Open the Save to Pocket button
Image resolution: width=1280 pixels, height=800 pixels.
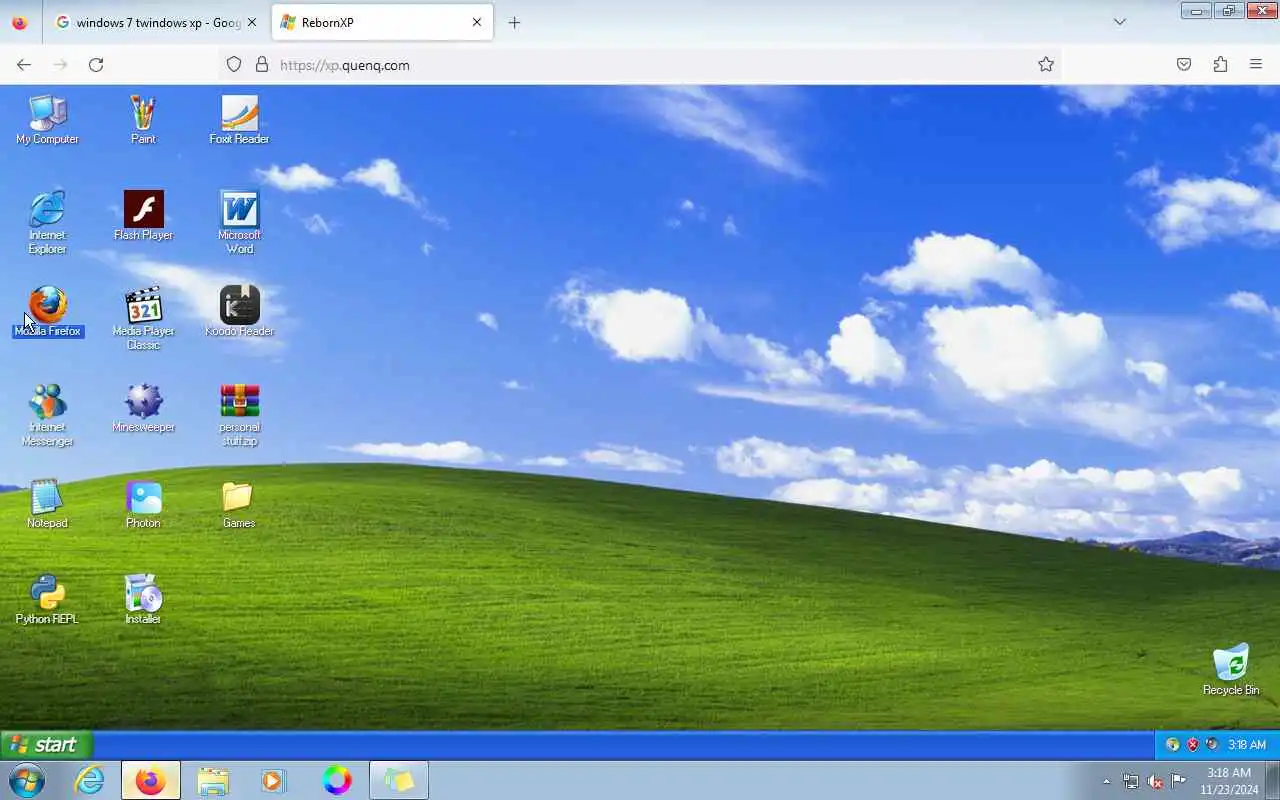pyautogui.click(x=1184, y=64)
